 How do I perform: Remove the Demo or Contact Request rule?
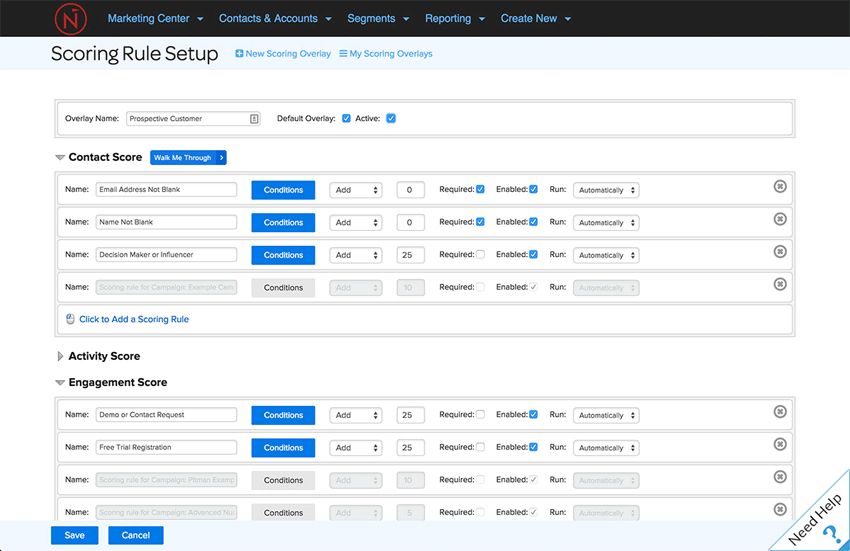[x=780, y=411]
